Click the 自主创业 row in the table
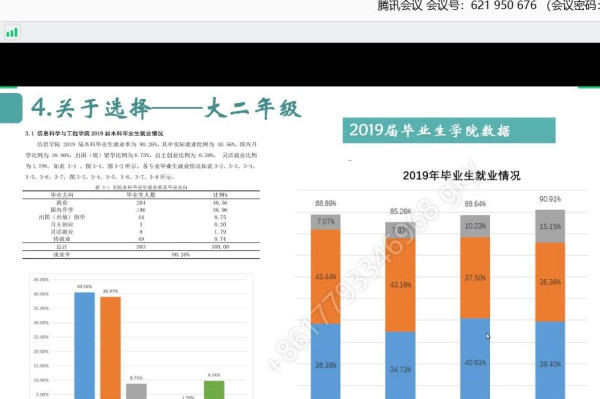600x399 pixels. coord(141,224)
